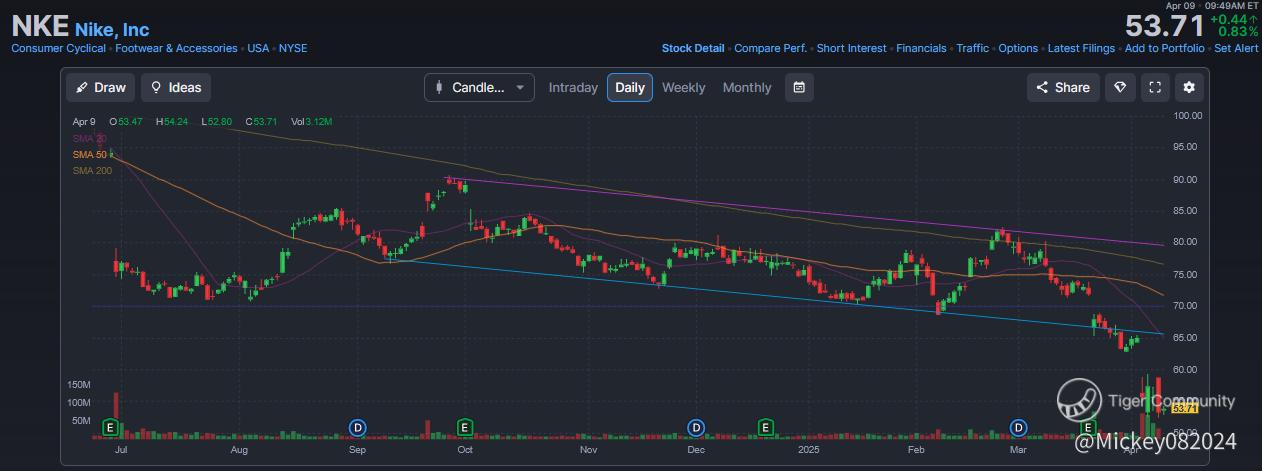Open the Options link
The width and height of the screenshot is (1262, 471).
click(x=1018, y=48)
